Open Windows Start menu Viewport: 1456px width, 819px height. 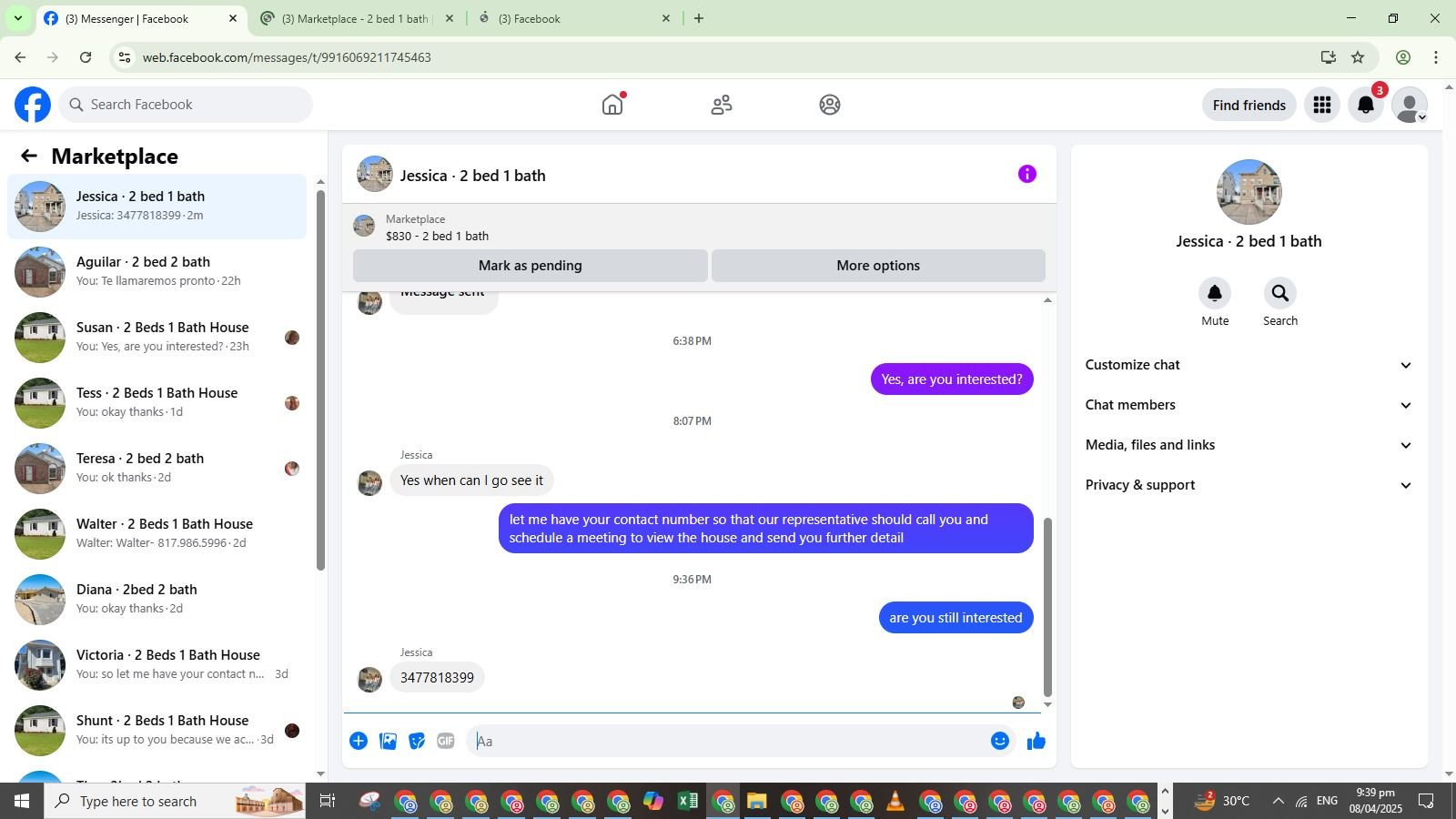(x=22, y=801)
